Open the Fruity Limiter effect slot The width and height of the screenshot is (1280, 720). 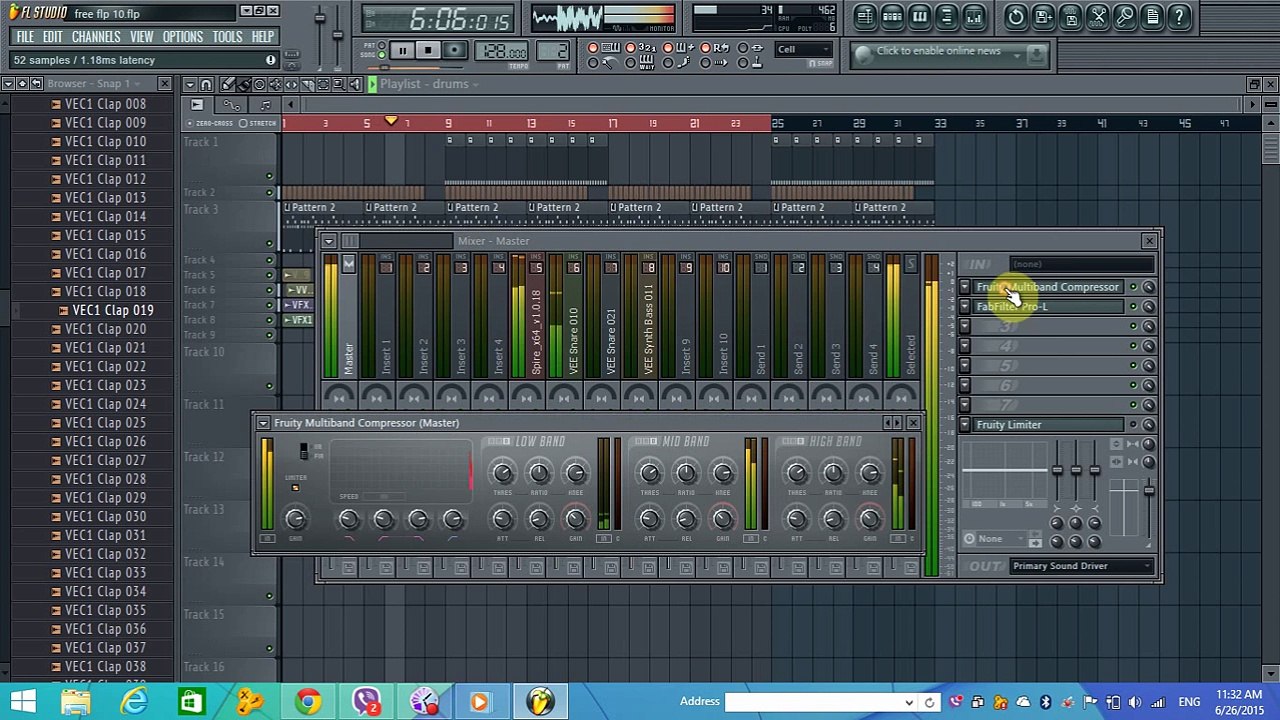[1049, 425]
